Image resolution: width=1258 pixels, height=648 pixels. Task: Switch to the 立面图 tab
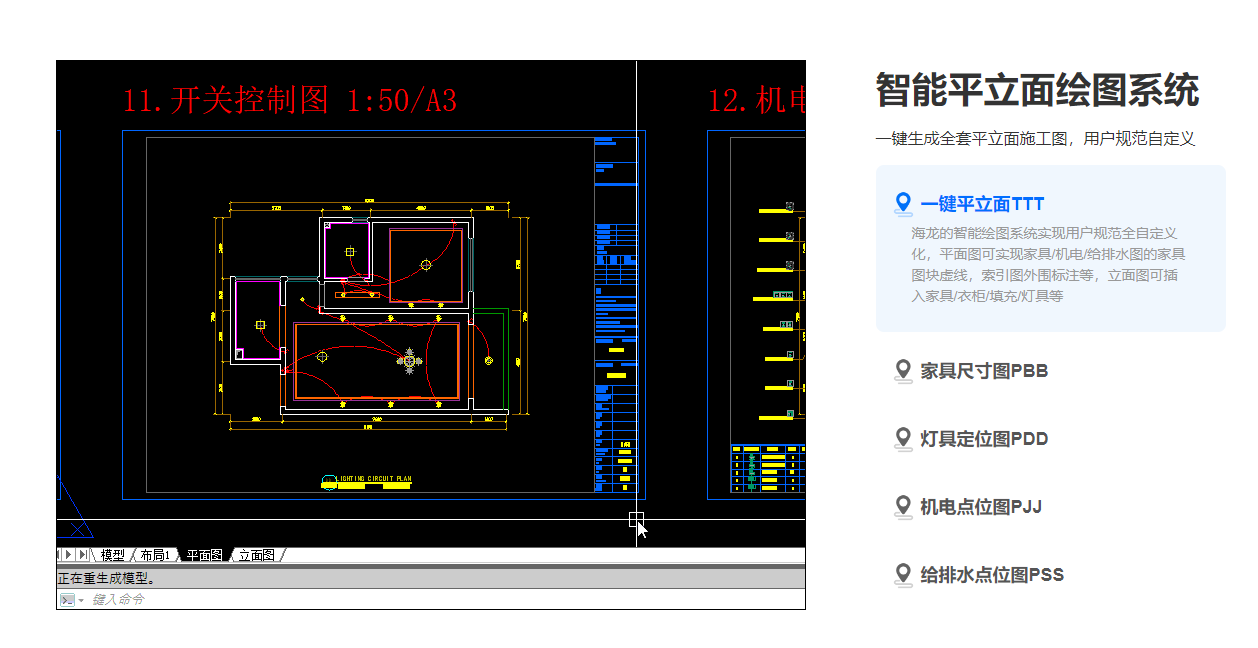[257, 554]
